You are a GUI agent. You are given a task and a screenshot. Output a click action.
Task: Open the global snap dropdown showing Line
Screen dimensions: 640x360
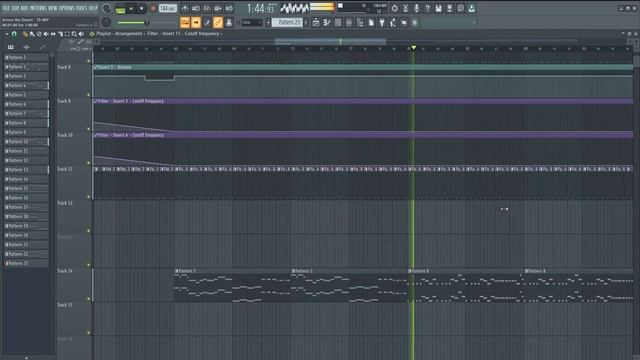point(252,22)
